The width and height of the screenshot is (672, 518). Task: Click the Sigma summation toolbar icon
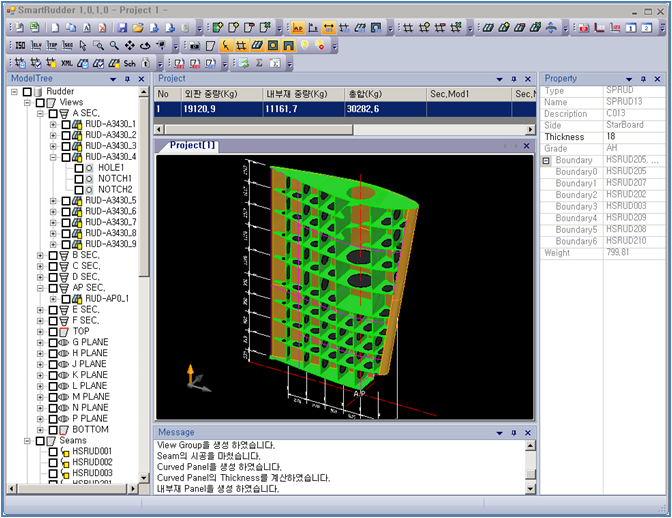(x=260, y=63)
